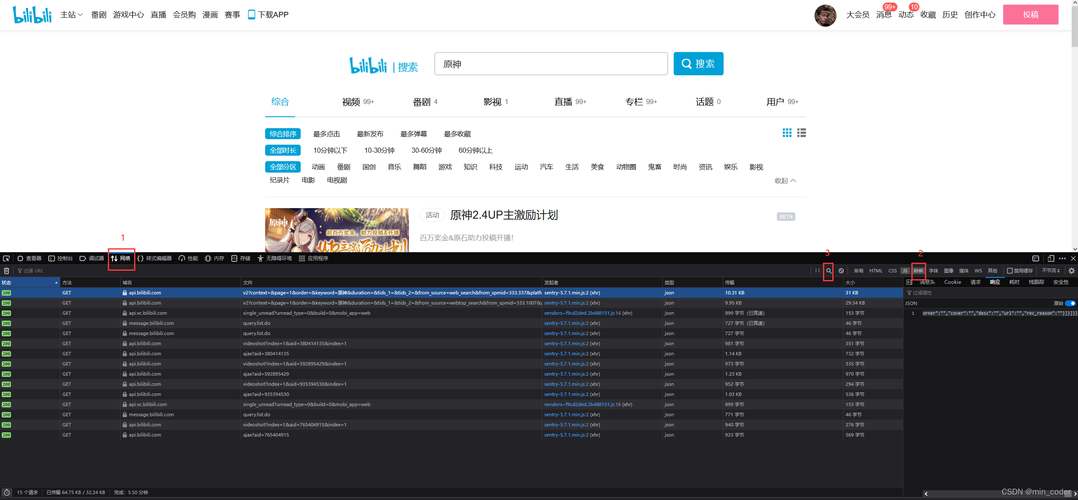Select the row videoshot?index=1&aid=765404915&index=1

tap(451, 425)
